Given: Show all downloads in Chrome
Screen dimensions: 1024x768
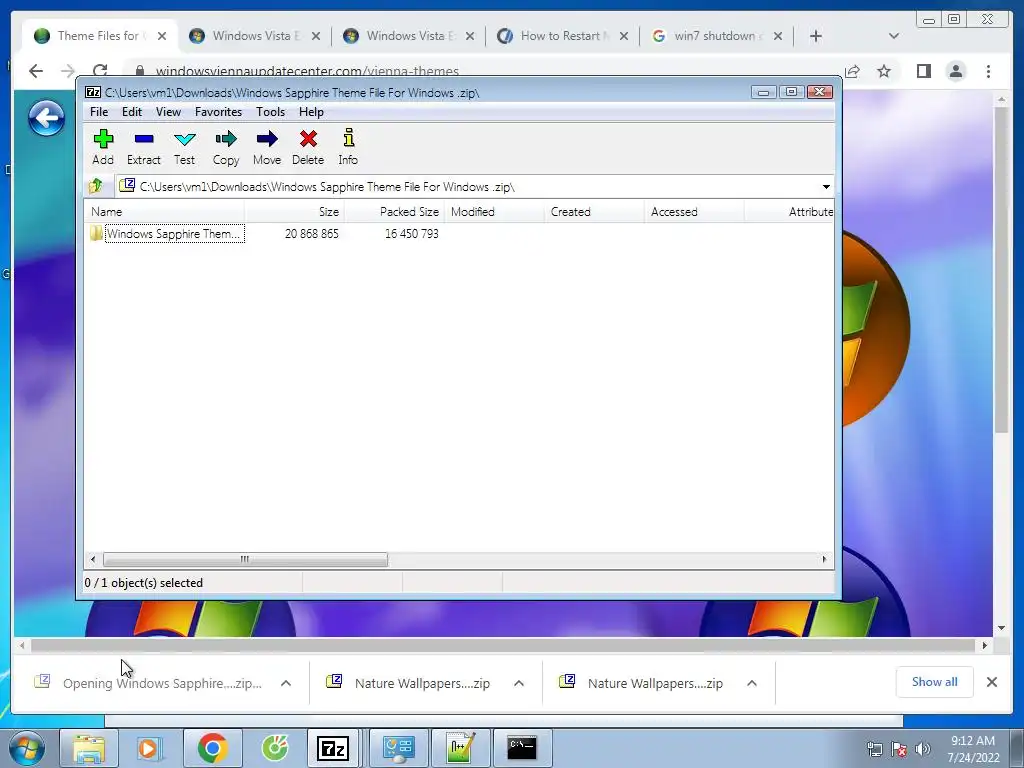Looking at the screenshot, I should tap(935, 682).
